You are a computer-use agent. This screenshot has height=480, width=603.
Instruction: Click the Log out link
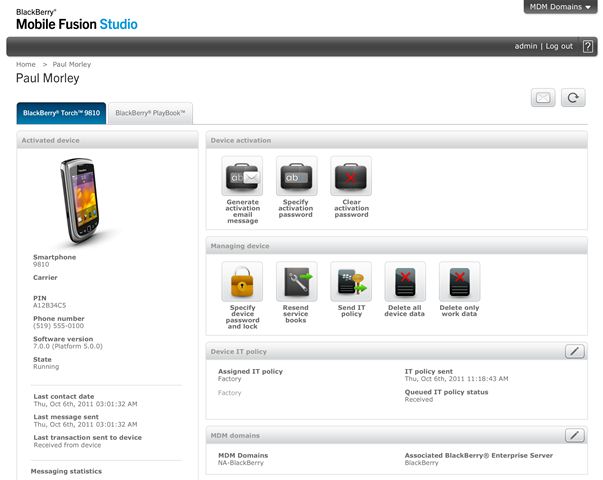click(x=559, y=46)
